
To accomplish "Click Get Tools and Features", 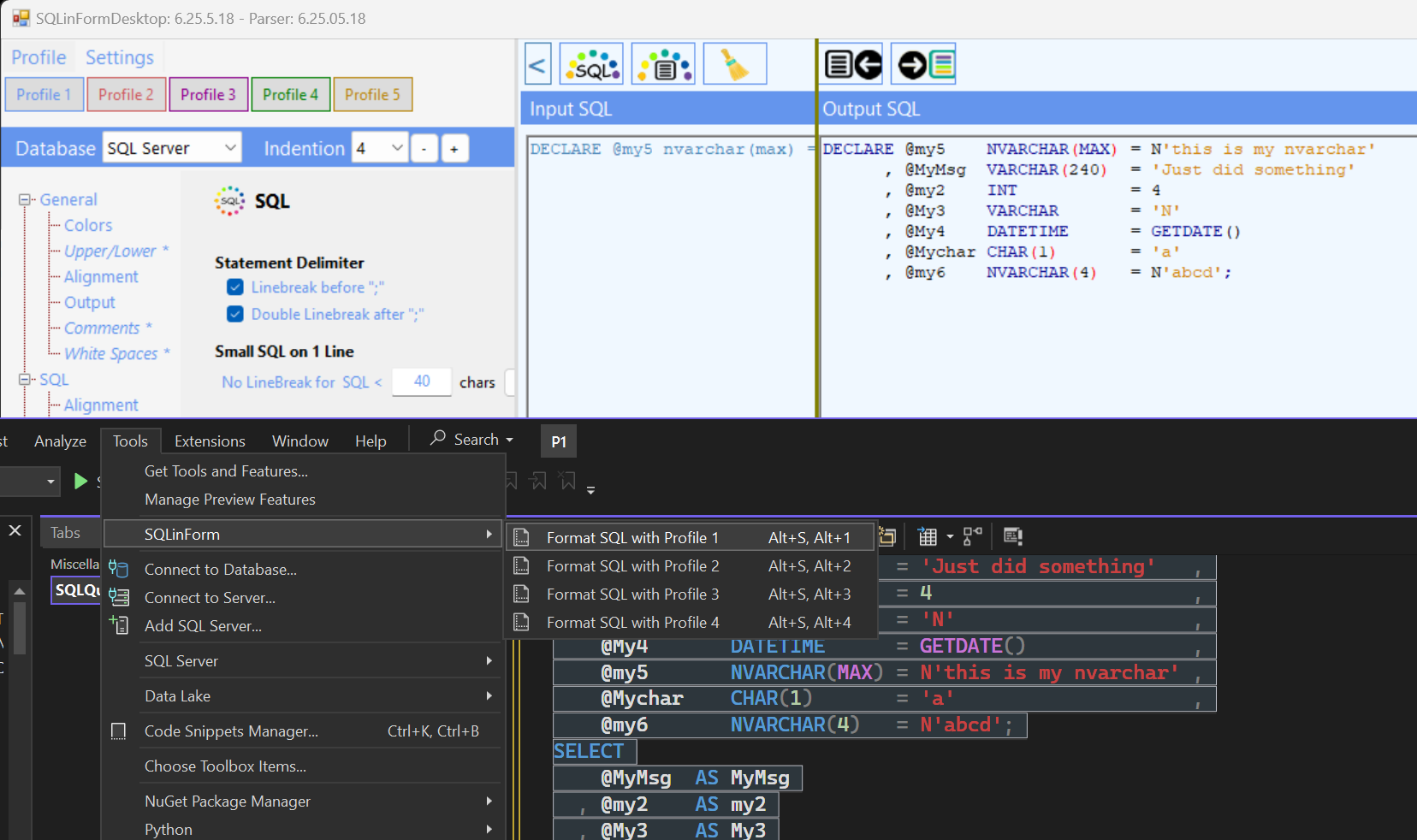I will 226,470.
